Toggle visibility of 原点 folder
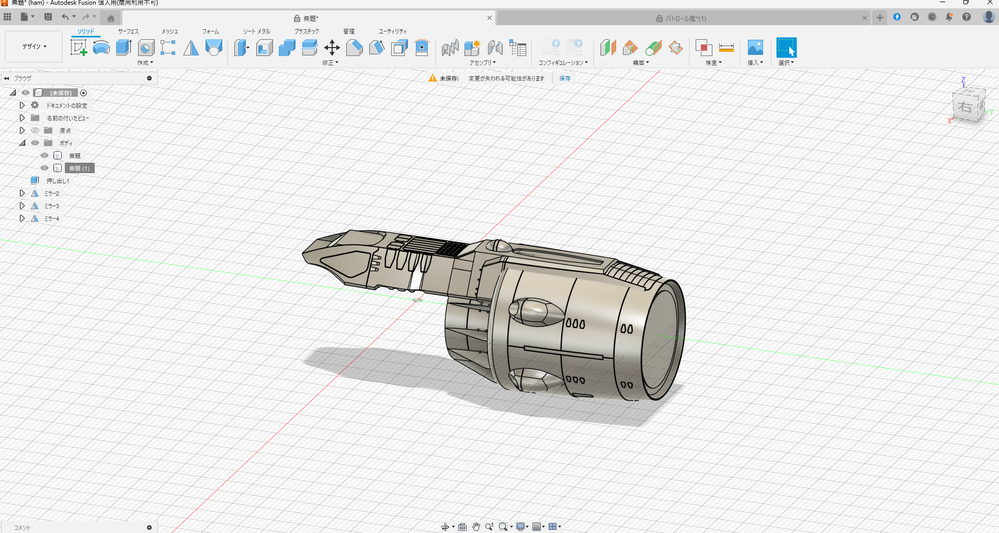 coord(35,131)
